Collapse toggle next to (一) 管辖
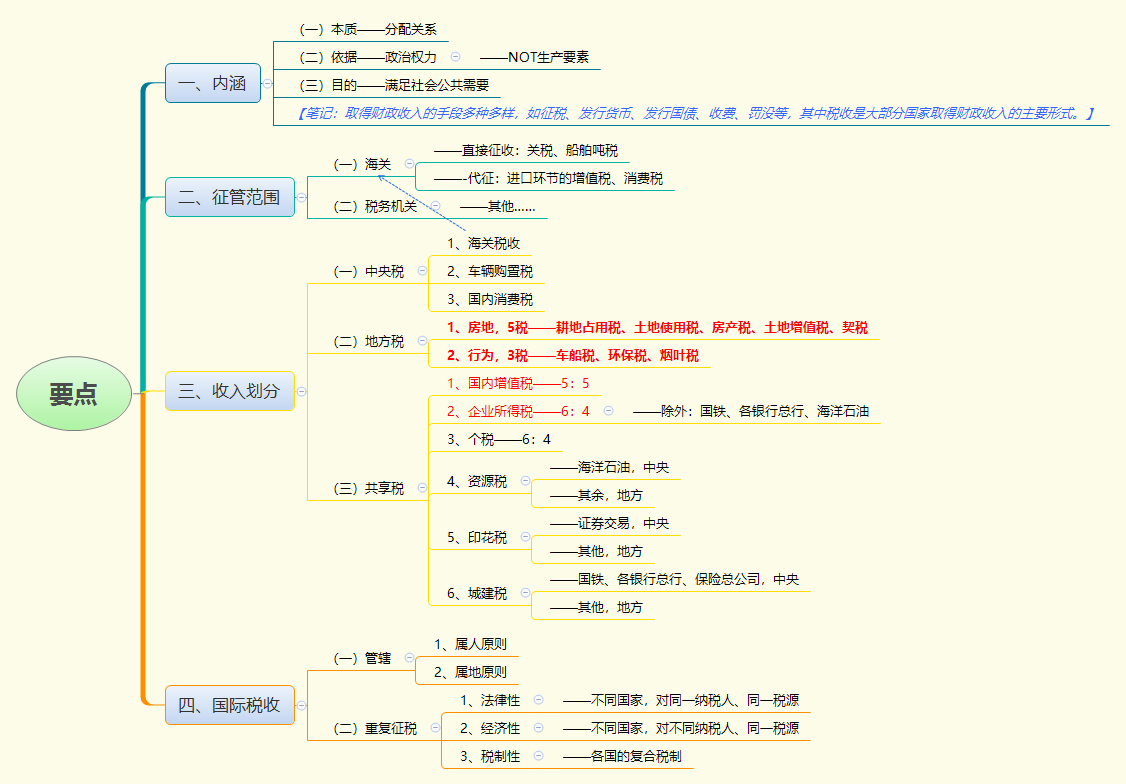This screenshot has height=784, width=1126. pos(409,657)
